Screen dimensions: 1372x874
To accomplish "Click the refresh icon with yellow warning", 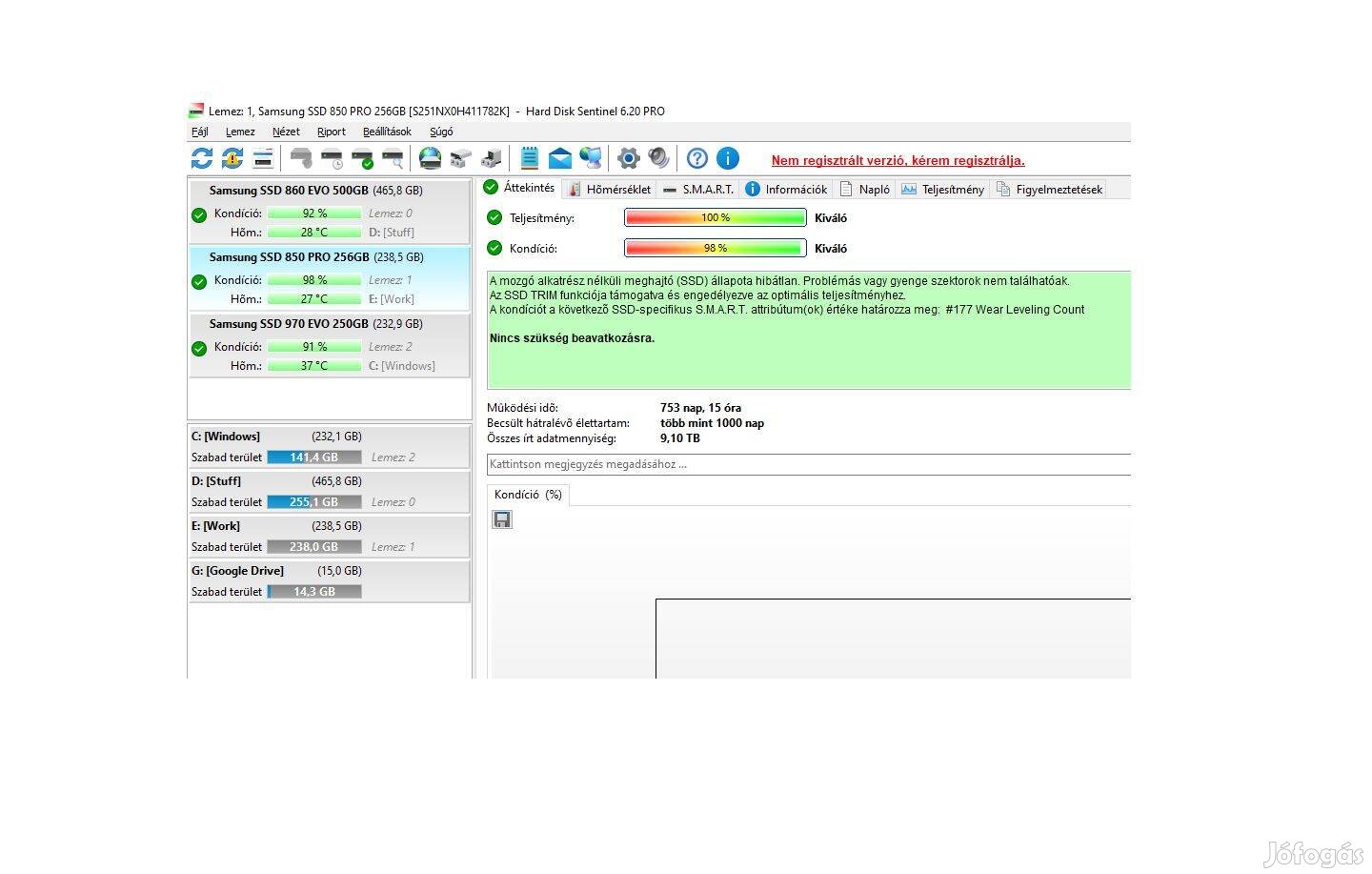I will pyautogui.click(x=232, y=158).
